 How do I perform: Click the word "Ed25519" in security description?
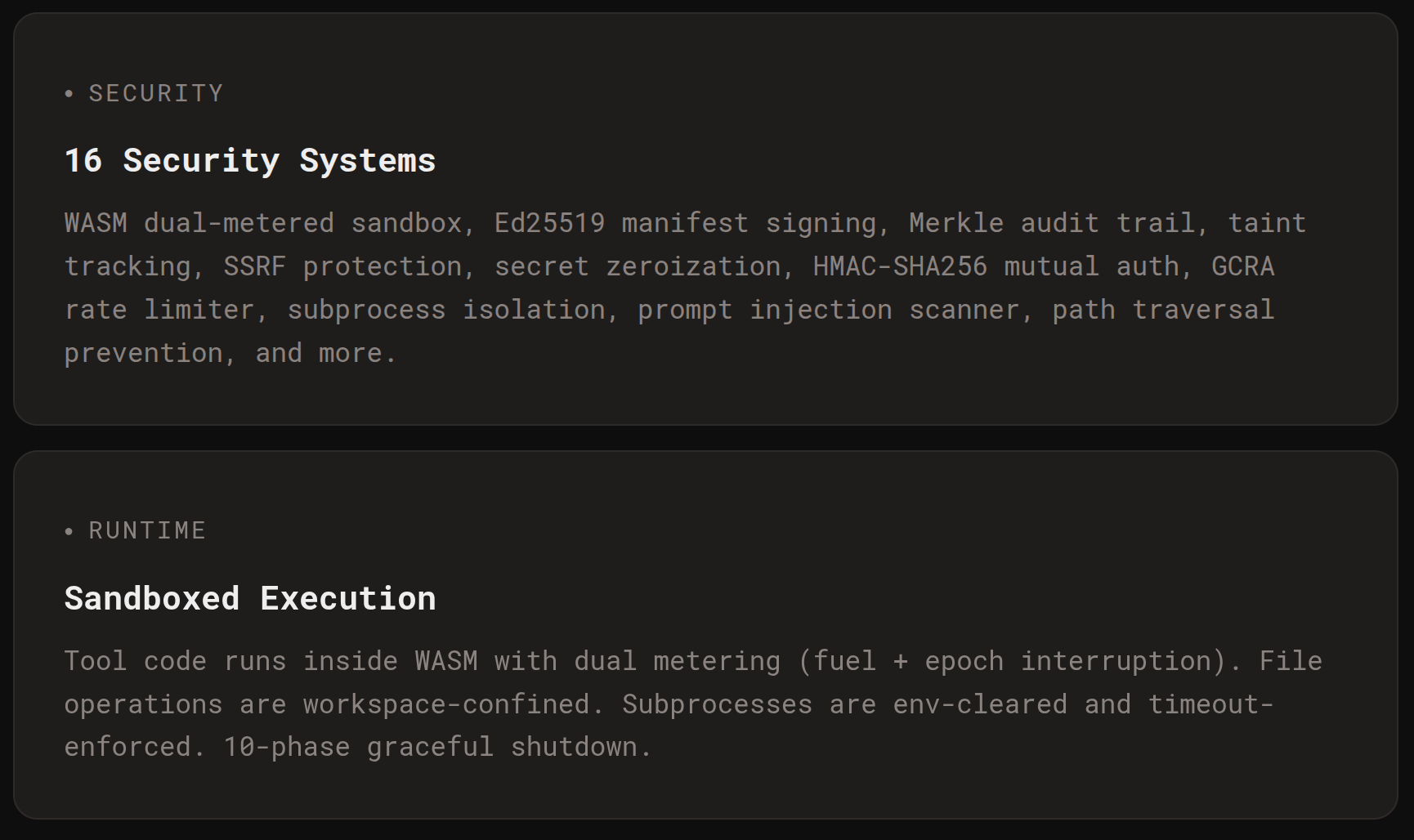549,223
